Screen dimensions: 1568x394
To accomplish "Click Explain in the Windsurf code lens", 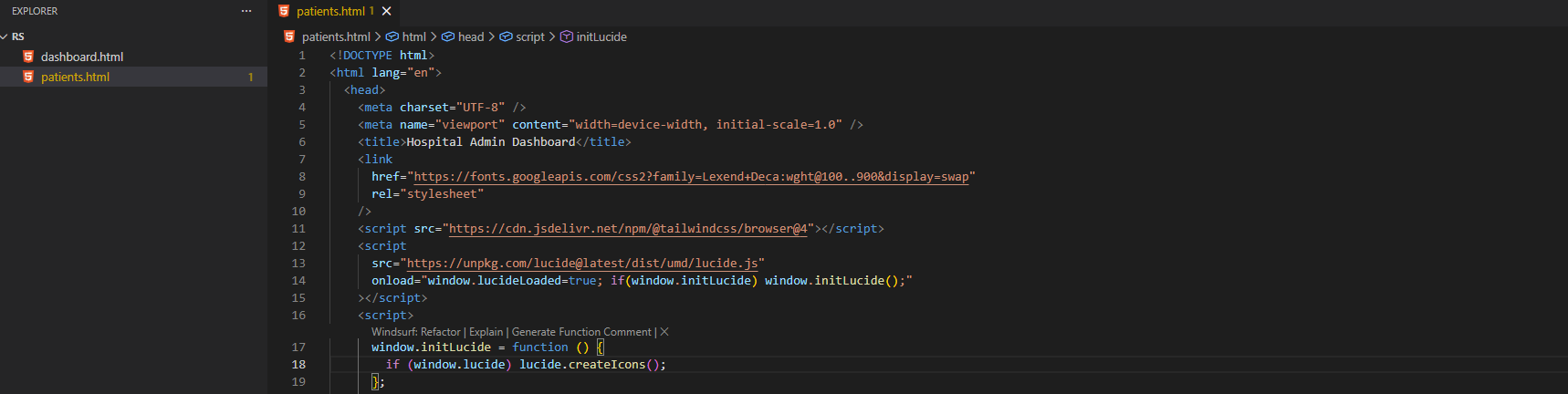I will (x=486, y=332).
